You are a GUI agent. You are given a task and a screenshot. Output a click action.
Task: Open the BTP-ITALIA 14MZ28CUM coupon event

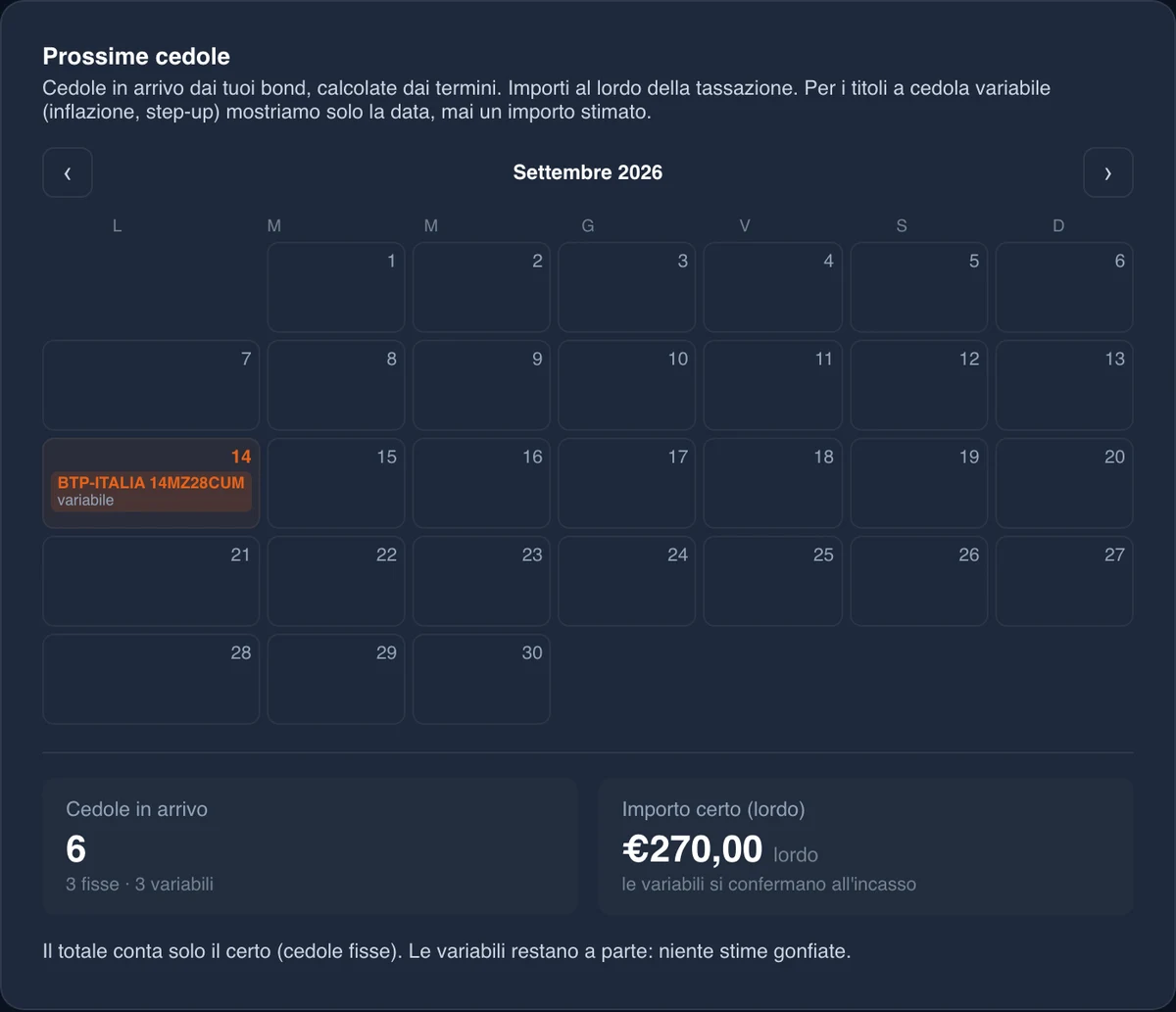click(x=151, y=491)
